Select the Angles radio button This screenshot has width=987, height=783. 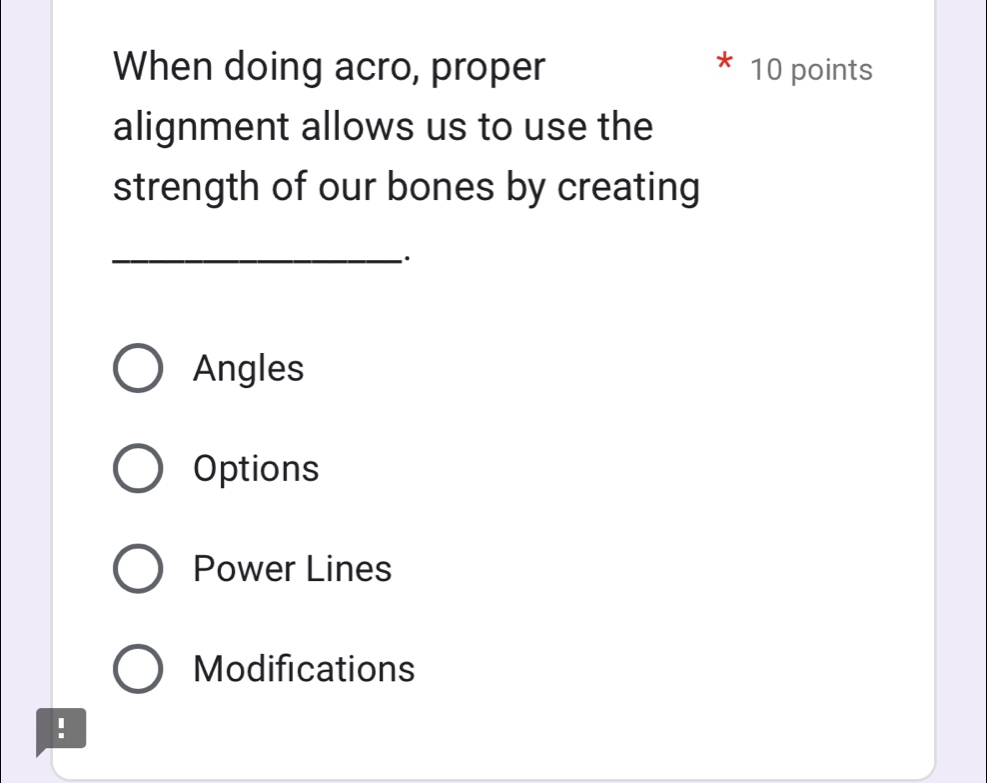click(x=138, y=369)
